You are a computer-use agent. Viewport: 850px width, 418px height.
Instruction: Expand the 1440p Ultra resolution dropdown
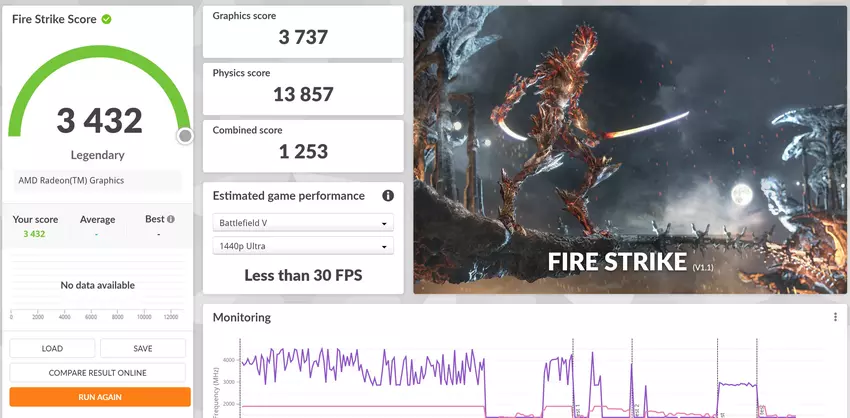coord(302,247)
